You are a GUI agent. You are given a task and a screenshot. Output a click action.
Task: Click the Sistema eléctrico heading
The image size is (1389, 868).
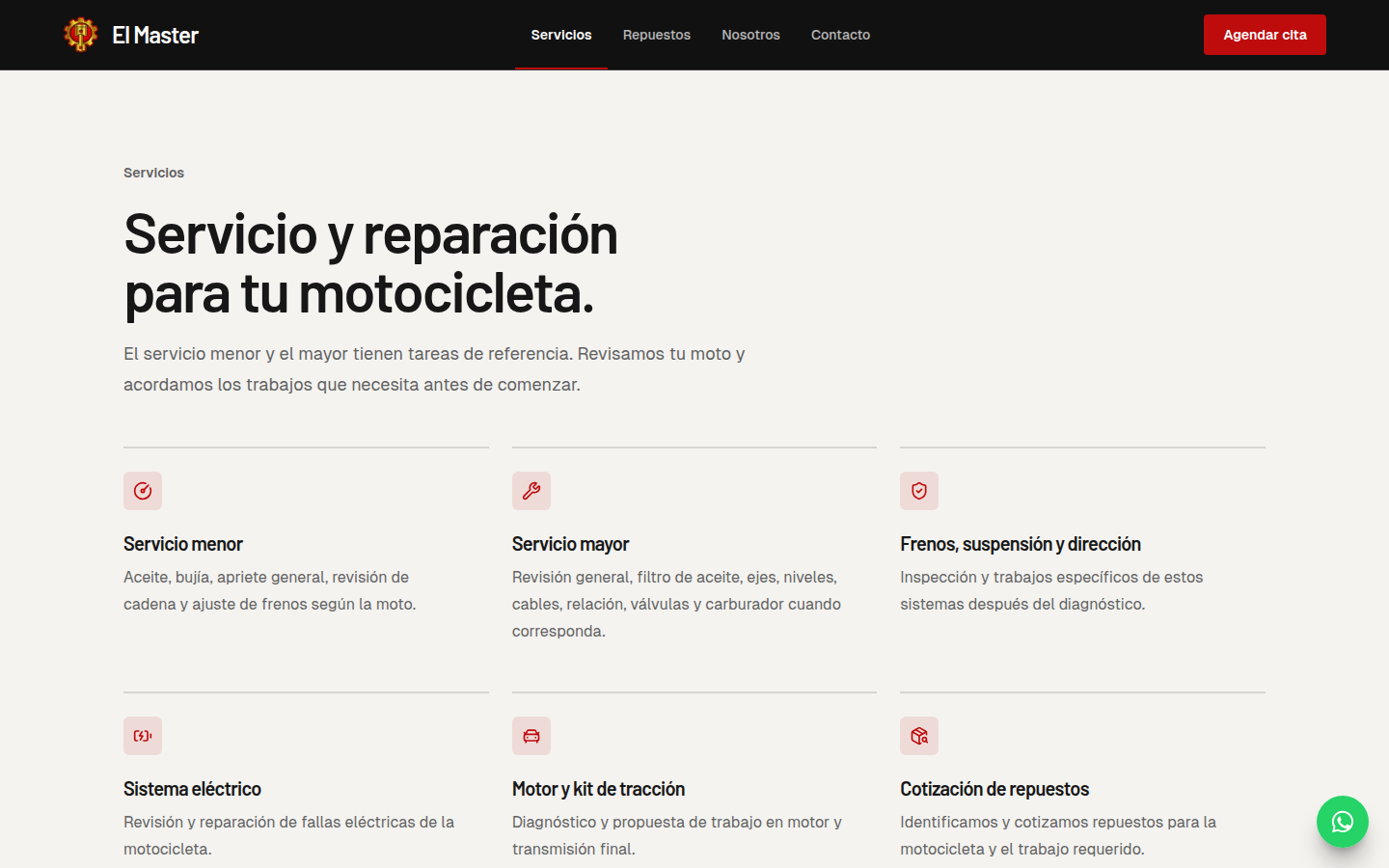click(x=192, y=789)
